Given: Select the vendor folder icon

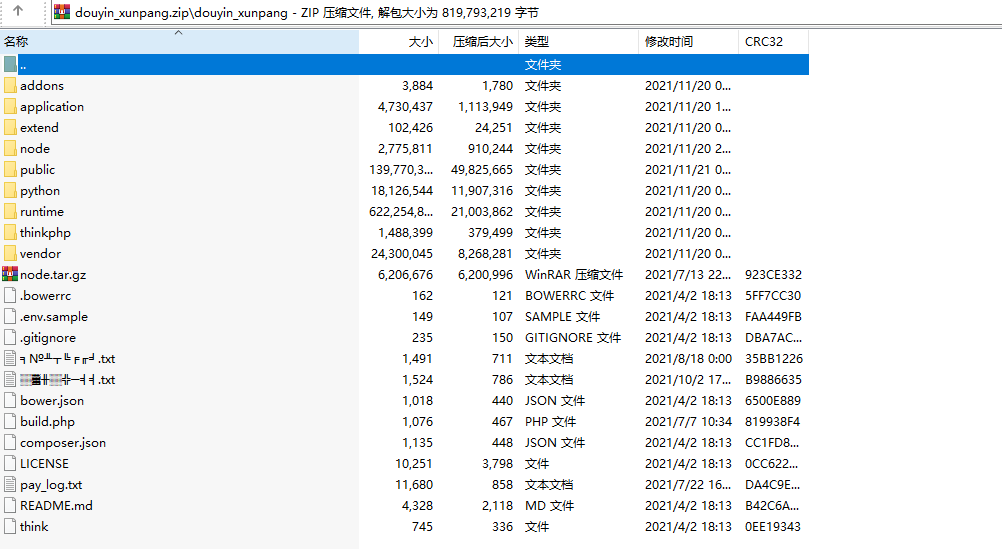Looking at the screenshot, I should tap(10, 254).
